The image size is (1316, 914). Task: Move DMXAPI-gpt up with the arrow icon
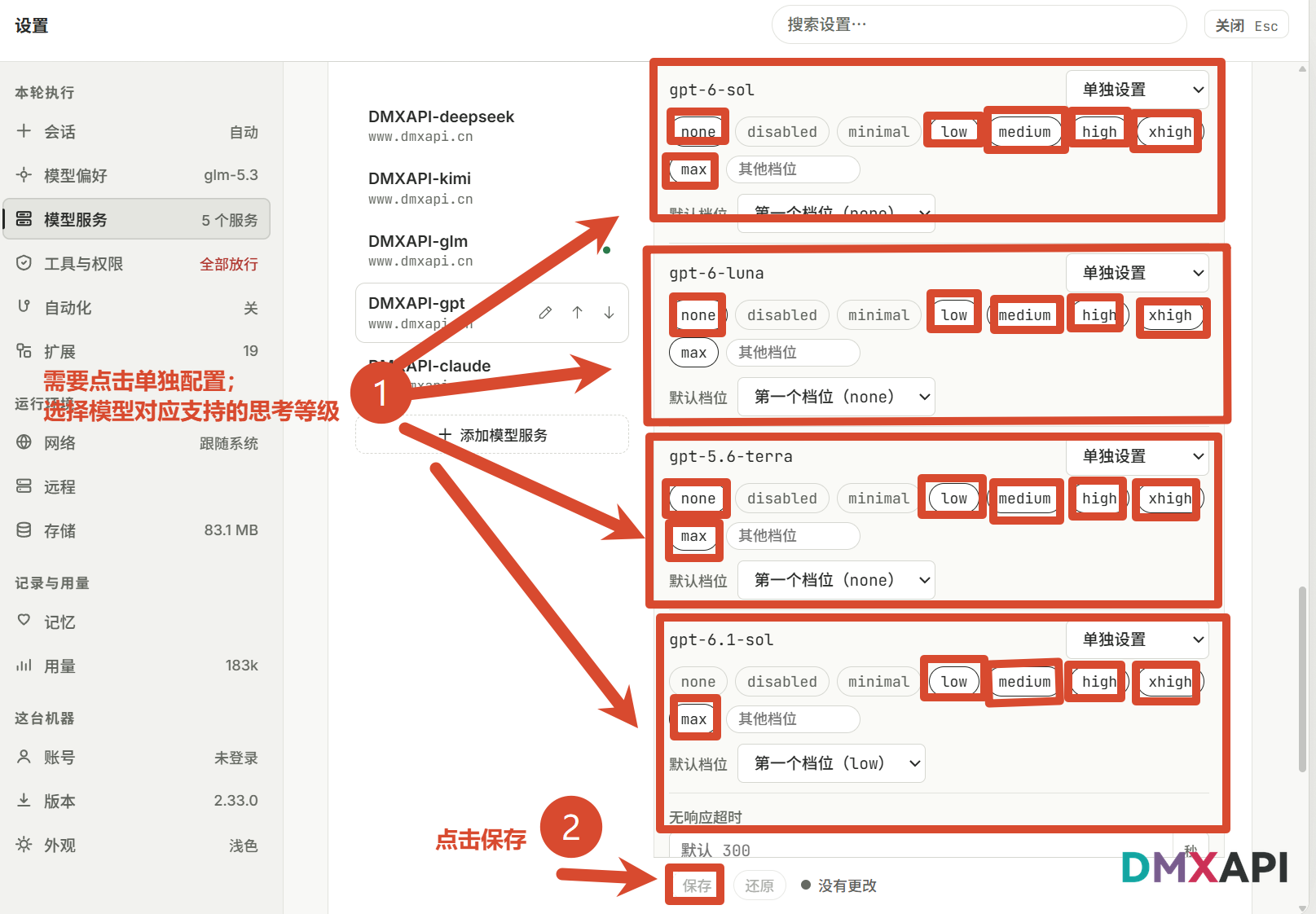point(577,313)
